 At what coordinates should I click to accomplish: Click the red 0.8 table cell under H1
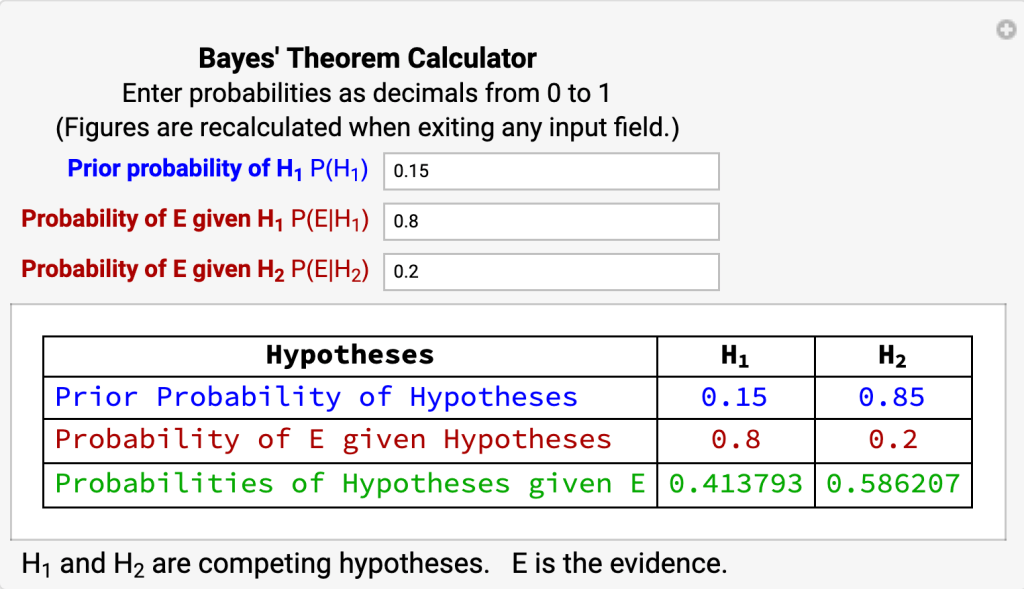(735, 440)
